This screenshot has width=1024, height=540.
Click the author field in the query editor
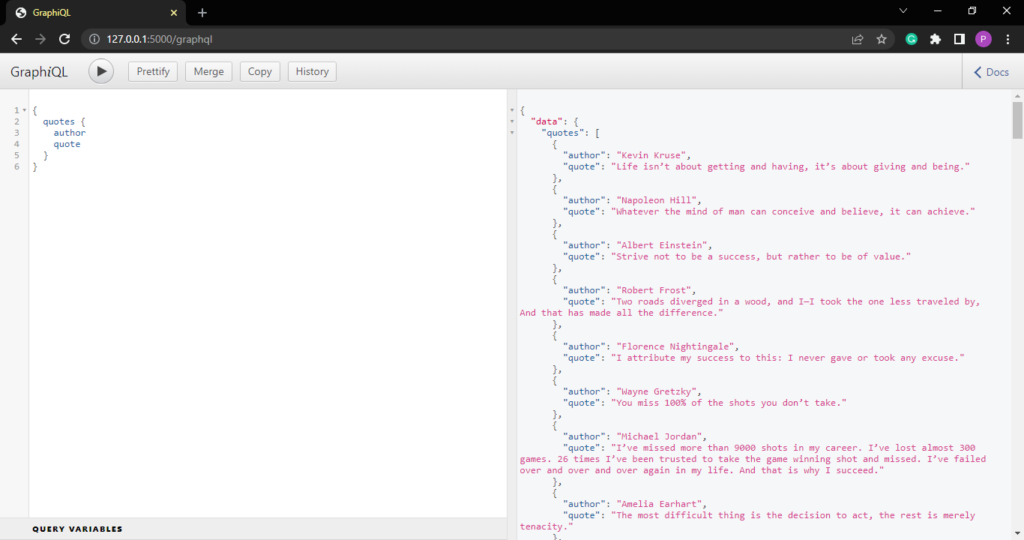(x=69, y=133)
